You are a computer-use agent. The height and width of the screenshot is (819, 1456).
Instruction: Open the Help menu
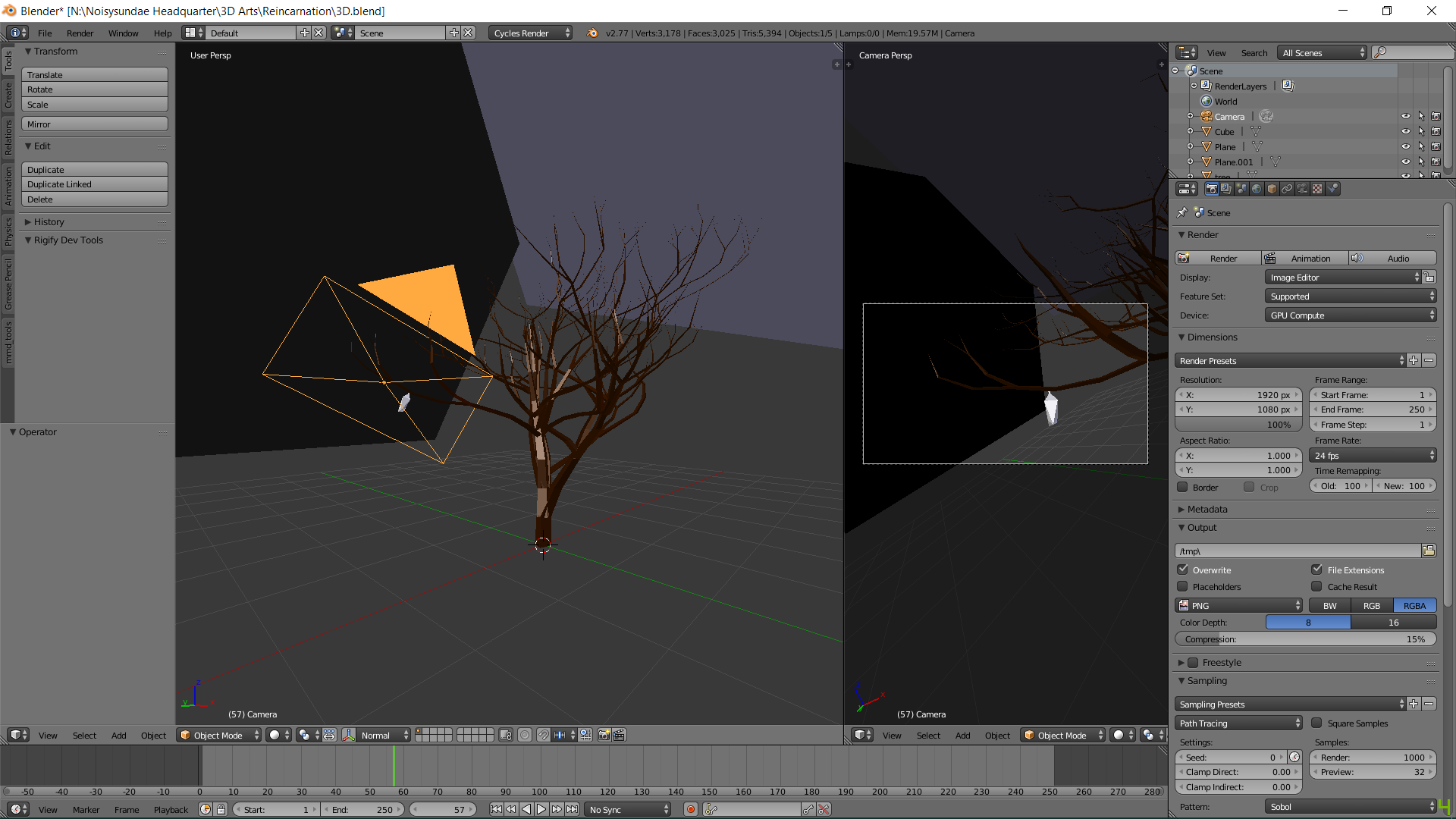coord(162,33)
